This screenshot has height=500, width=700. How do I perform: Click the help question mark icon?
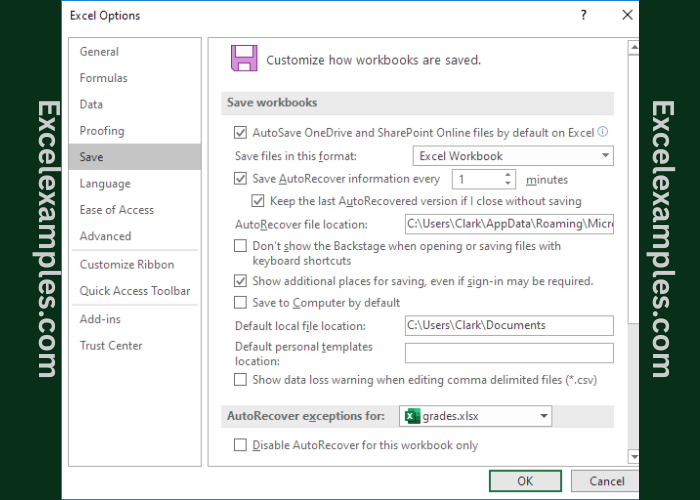584,15
